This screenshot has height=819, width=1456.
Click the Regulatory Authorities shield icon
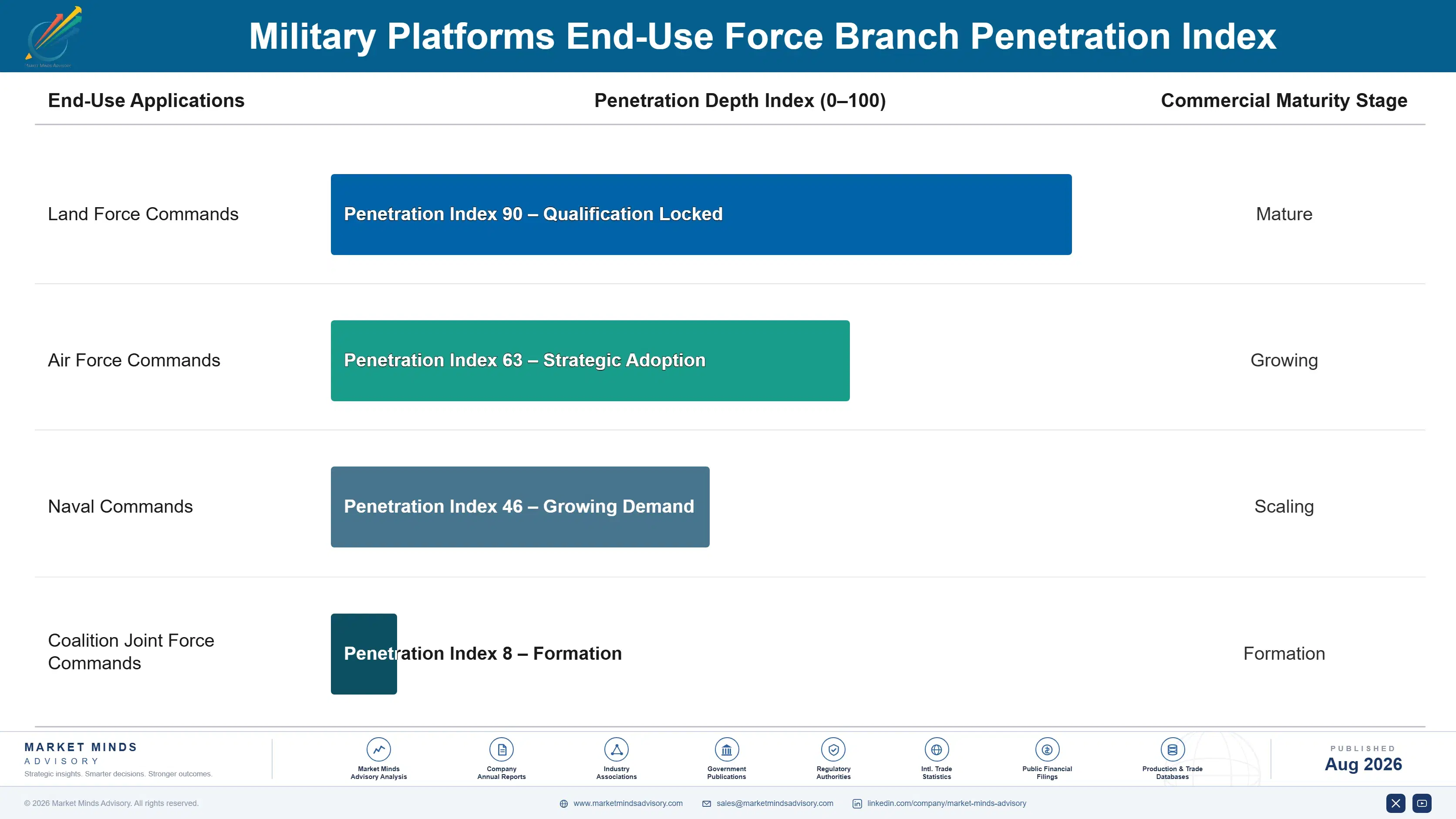click(x=833, y=749)
